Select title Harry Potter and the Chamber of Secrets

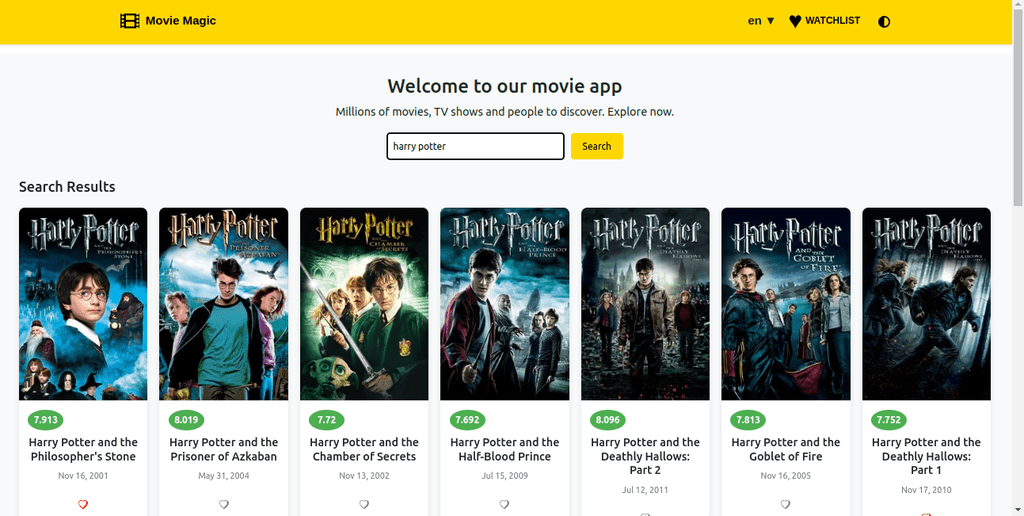[x=364, y=449]
